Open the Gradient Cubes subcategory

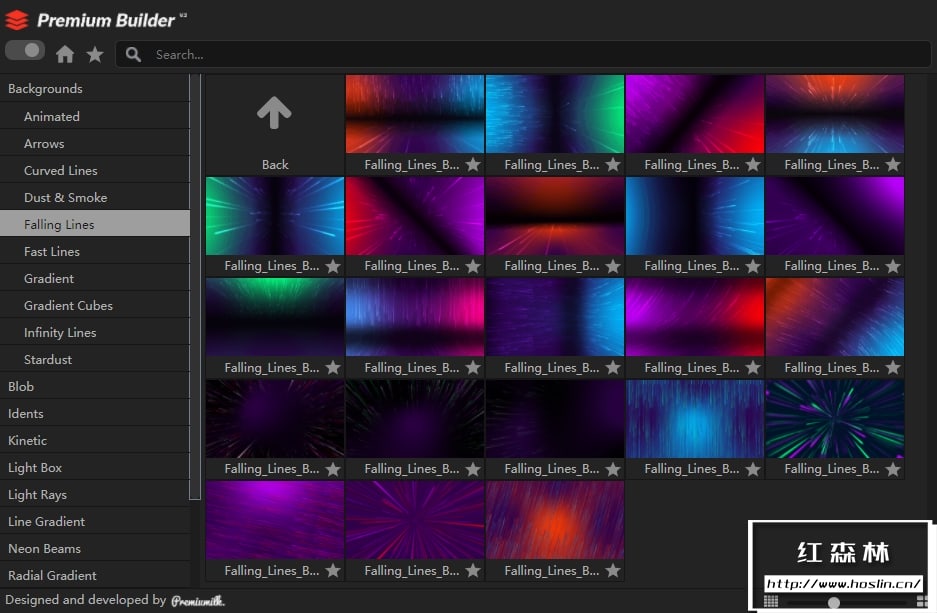click(68, 306)
